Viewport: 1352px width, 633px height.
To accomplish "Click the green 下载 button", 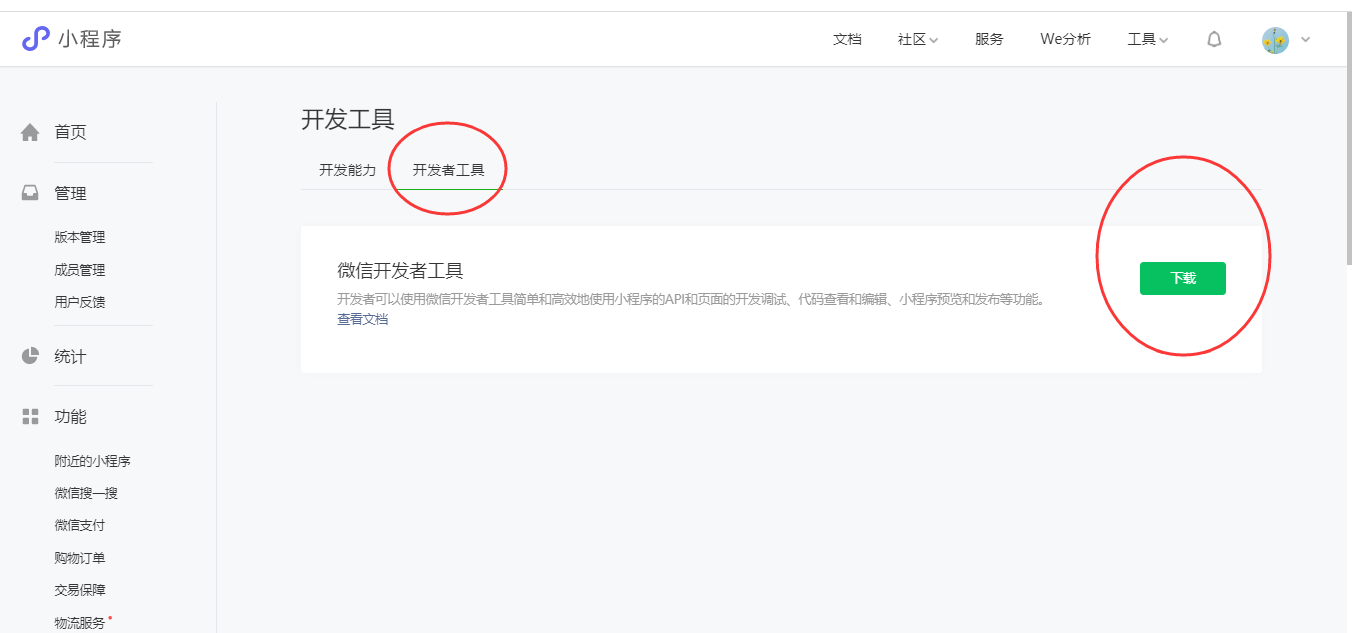I will 1182,278.
